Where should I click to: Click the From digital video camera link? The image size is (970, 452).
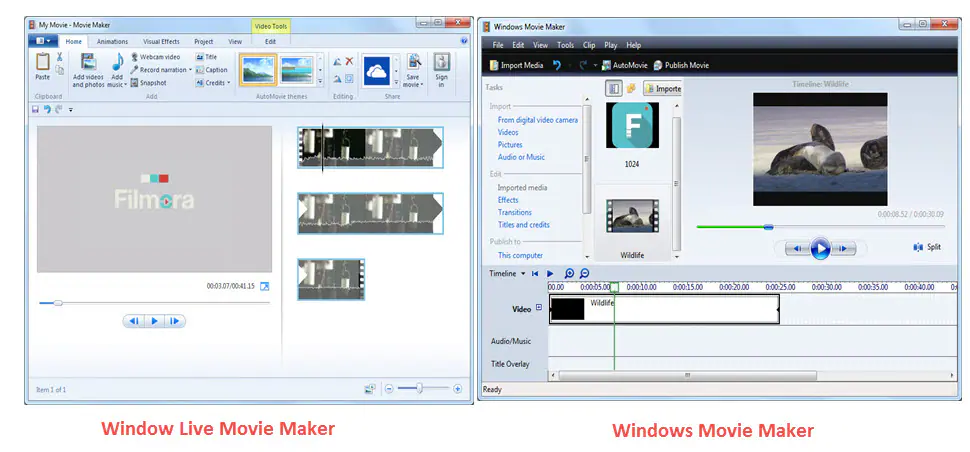click(538, 120)
